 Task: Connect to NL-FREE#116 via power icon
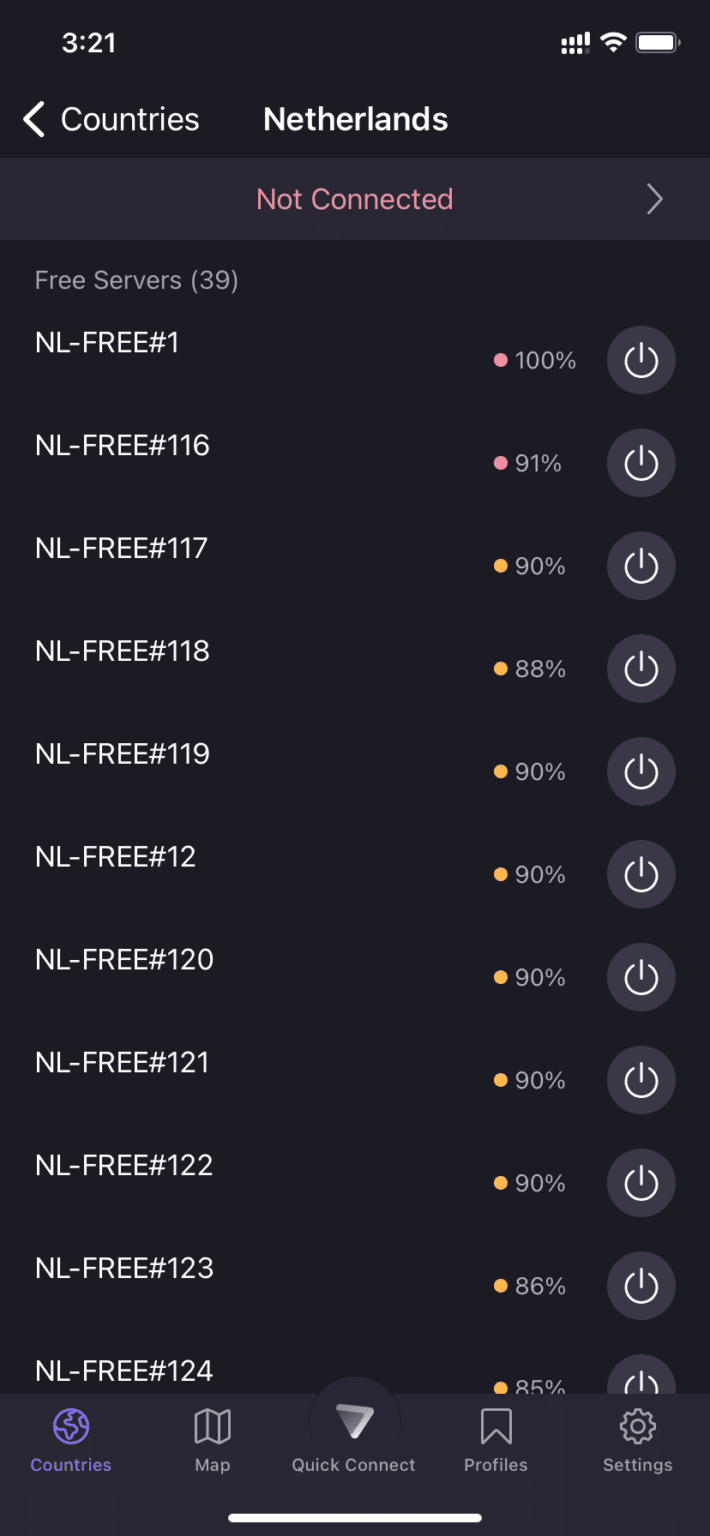tap(641, 463)
